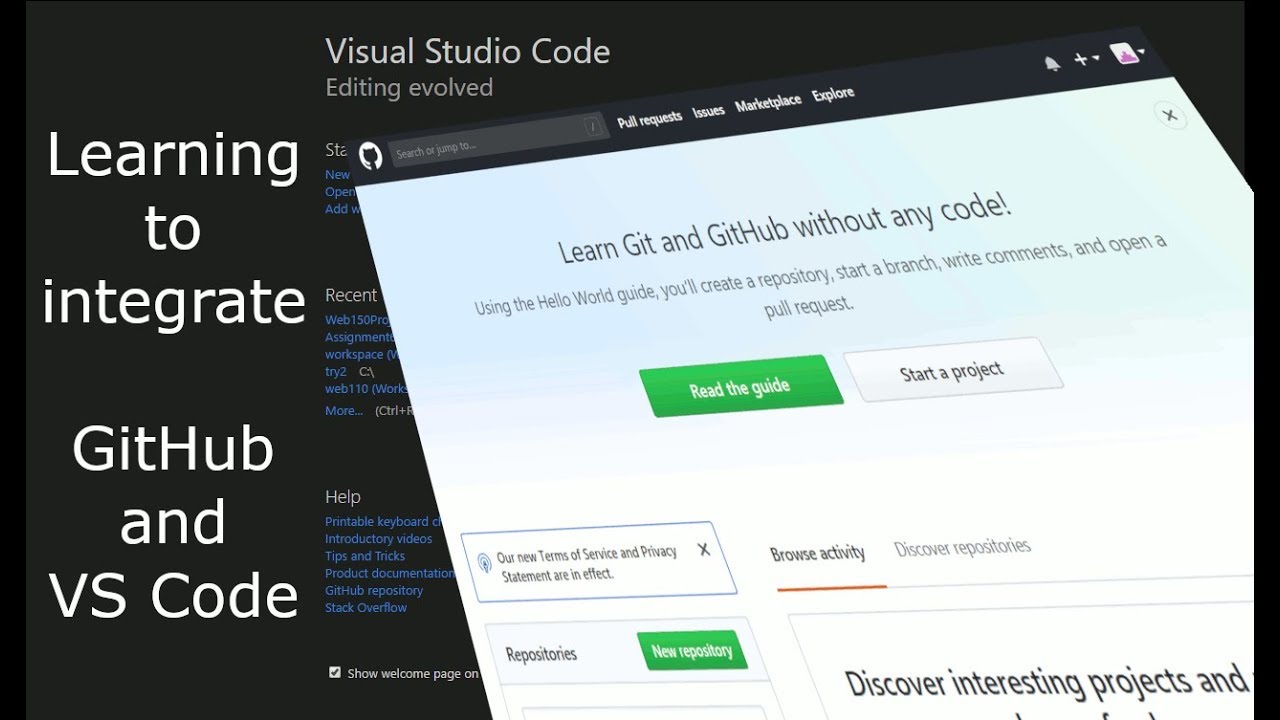Open Issues in GitHub nav
This screenshot has height=720, width=1280.
[x=708, y=111]
